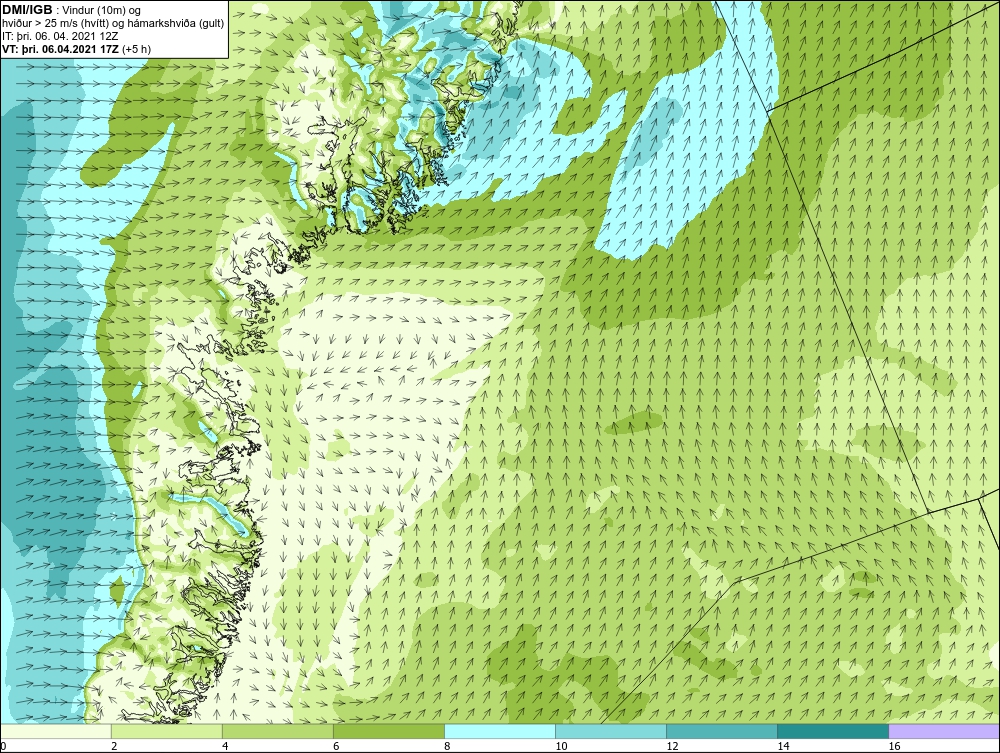Click the legend scale label 16
This screenshot has width=1000, height=753.
click(893, 746)
